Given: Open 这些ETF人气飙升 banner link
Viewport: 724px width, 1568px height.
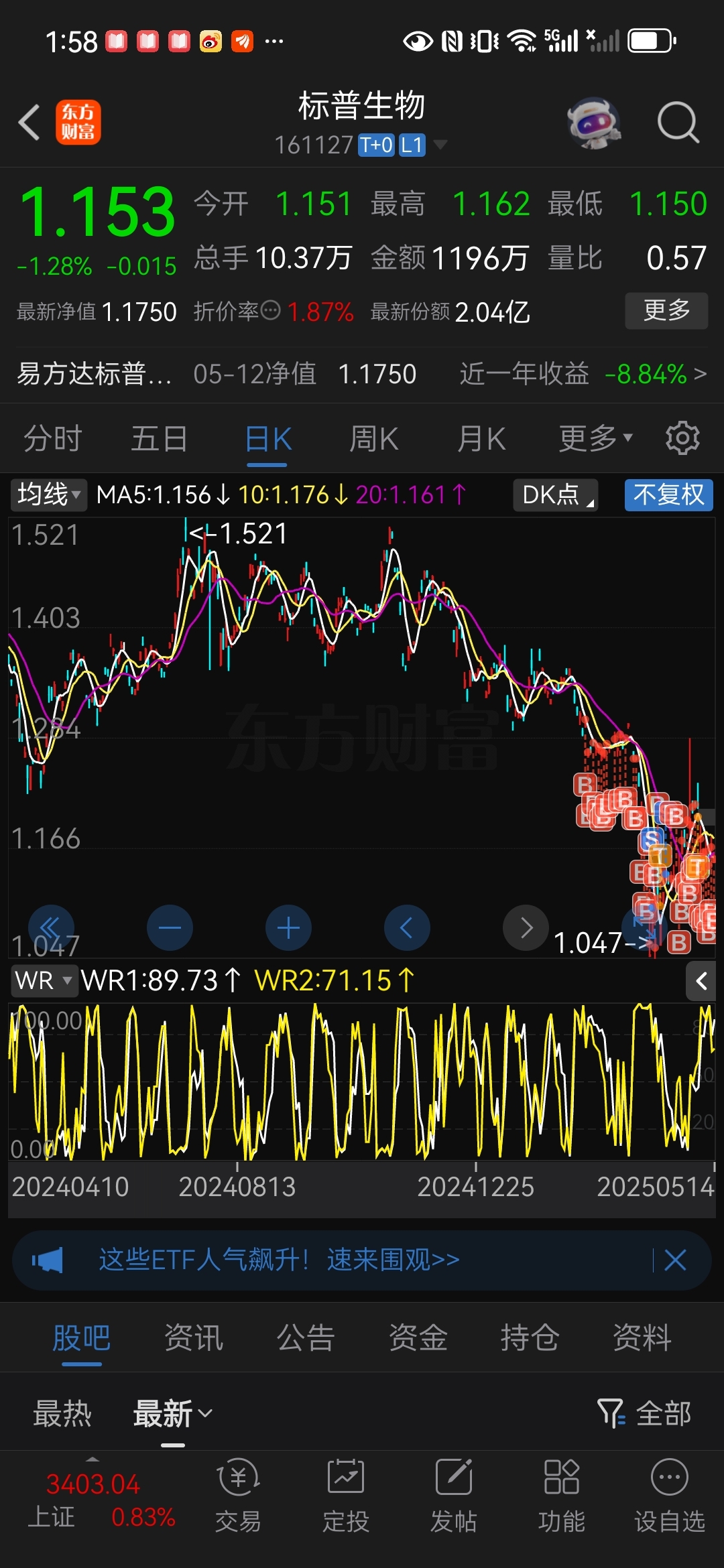Looking at the screenshot, I should click(x=280, y=1260).
